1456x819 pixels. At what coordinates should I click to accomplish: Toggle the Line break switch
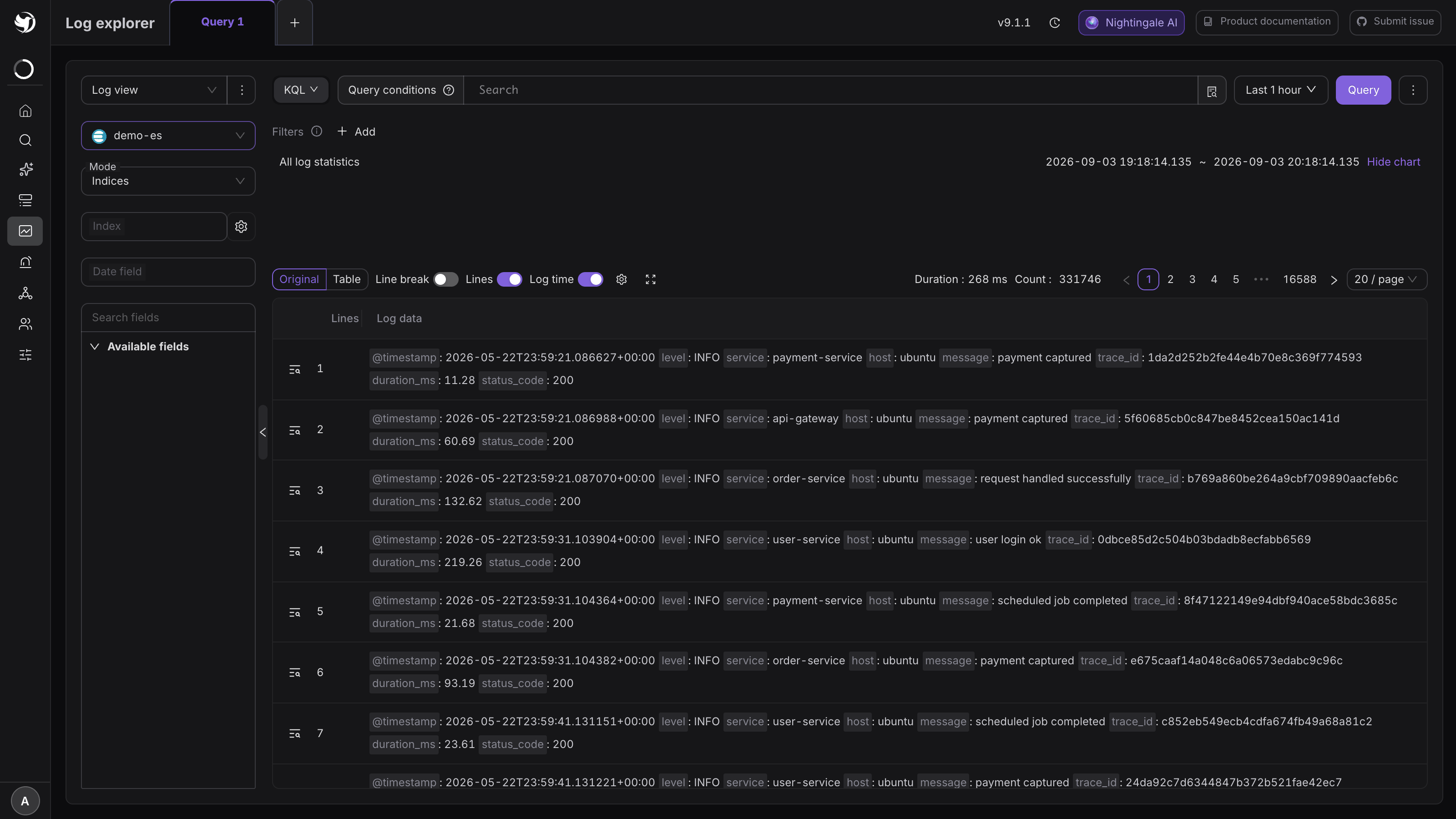click(445, 279)
